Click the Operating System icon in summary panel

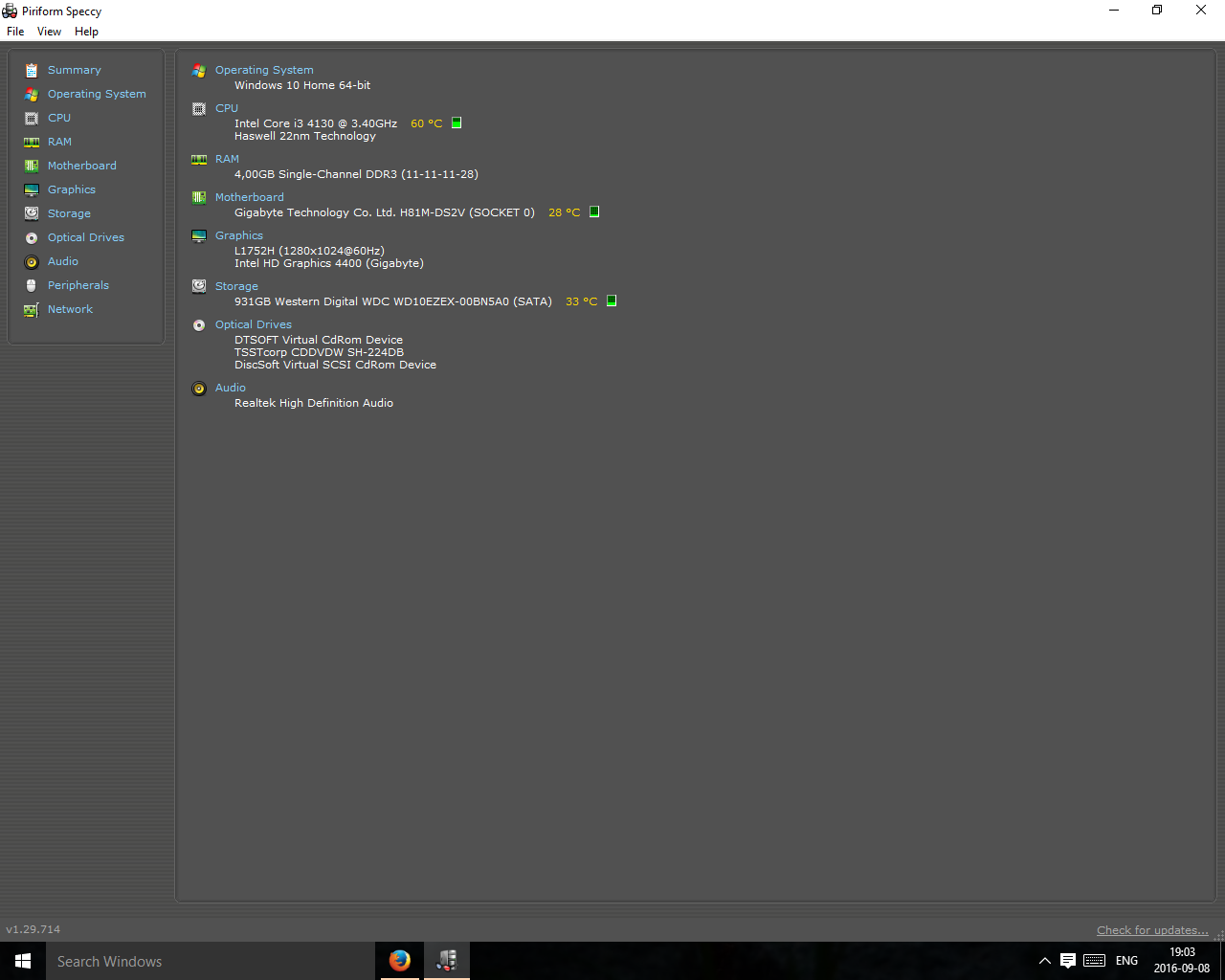click(199, 70)
